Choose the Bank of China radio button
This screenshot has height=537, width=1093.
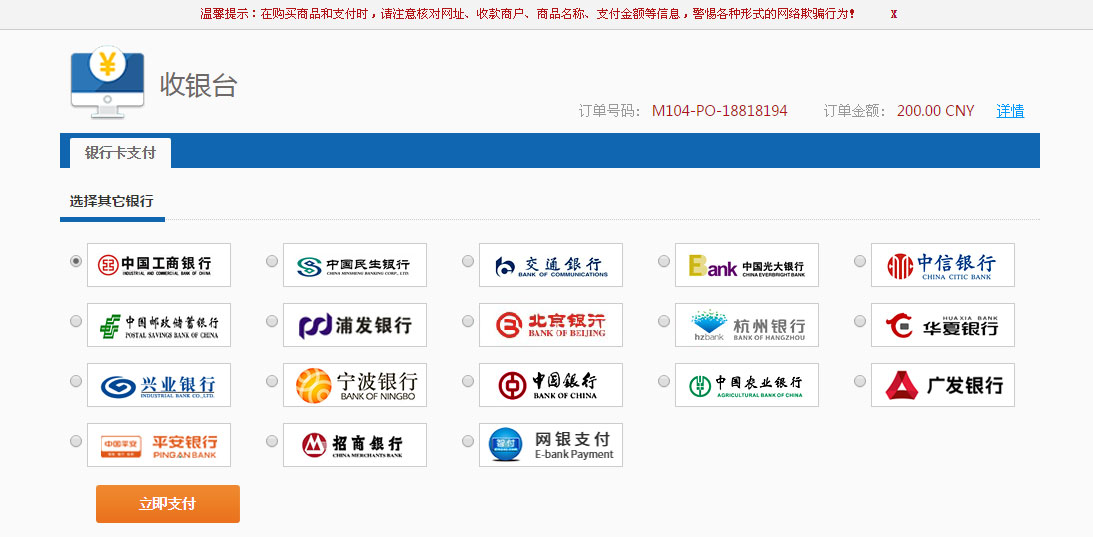pyautogui.click(x=468, y=381)
